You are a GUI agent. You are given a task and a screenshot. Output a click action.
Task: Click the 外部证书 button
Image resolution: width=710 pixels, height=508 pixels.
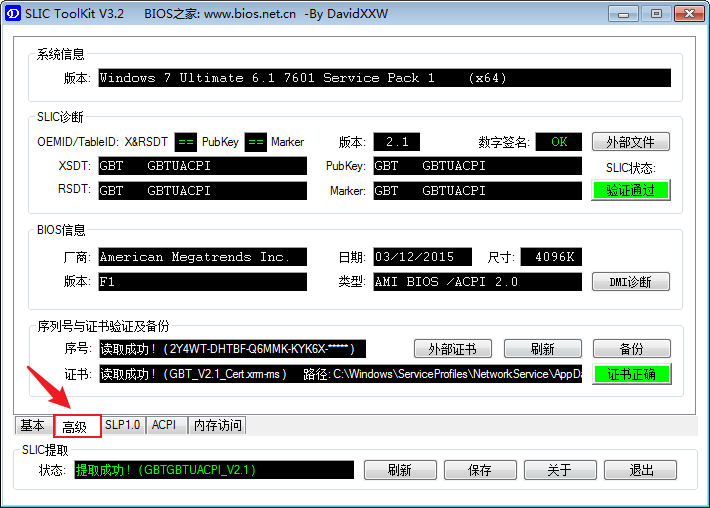(452, 349)
